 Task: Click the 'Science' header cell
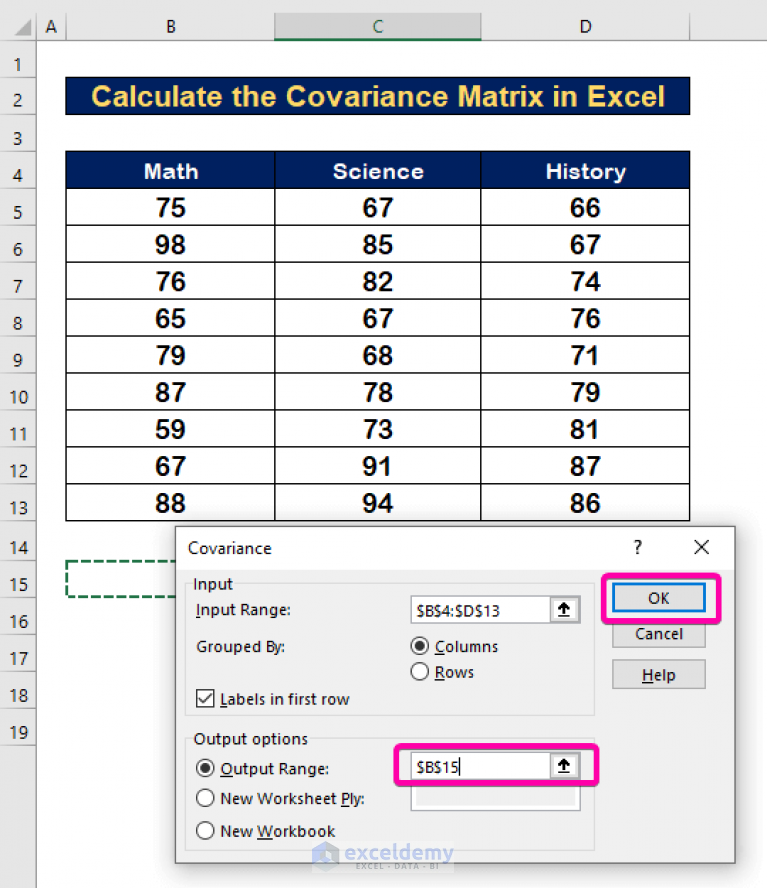click(378, 170)
